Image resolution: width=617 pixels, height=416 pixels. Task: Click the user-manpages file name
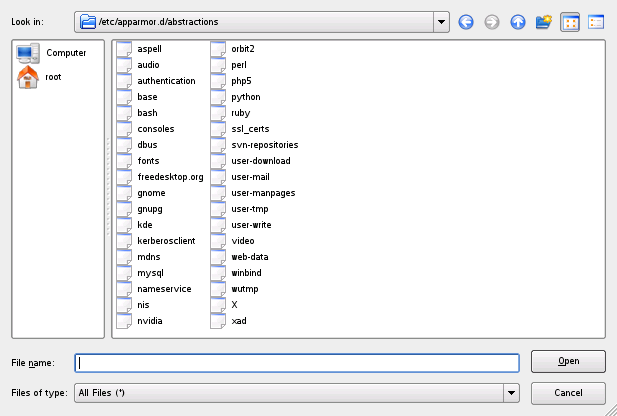click(x=263, y=193)
